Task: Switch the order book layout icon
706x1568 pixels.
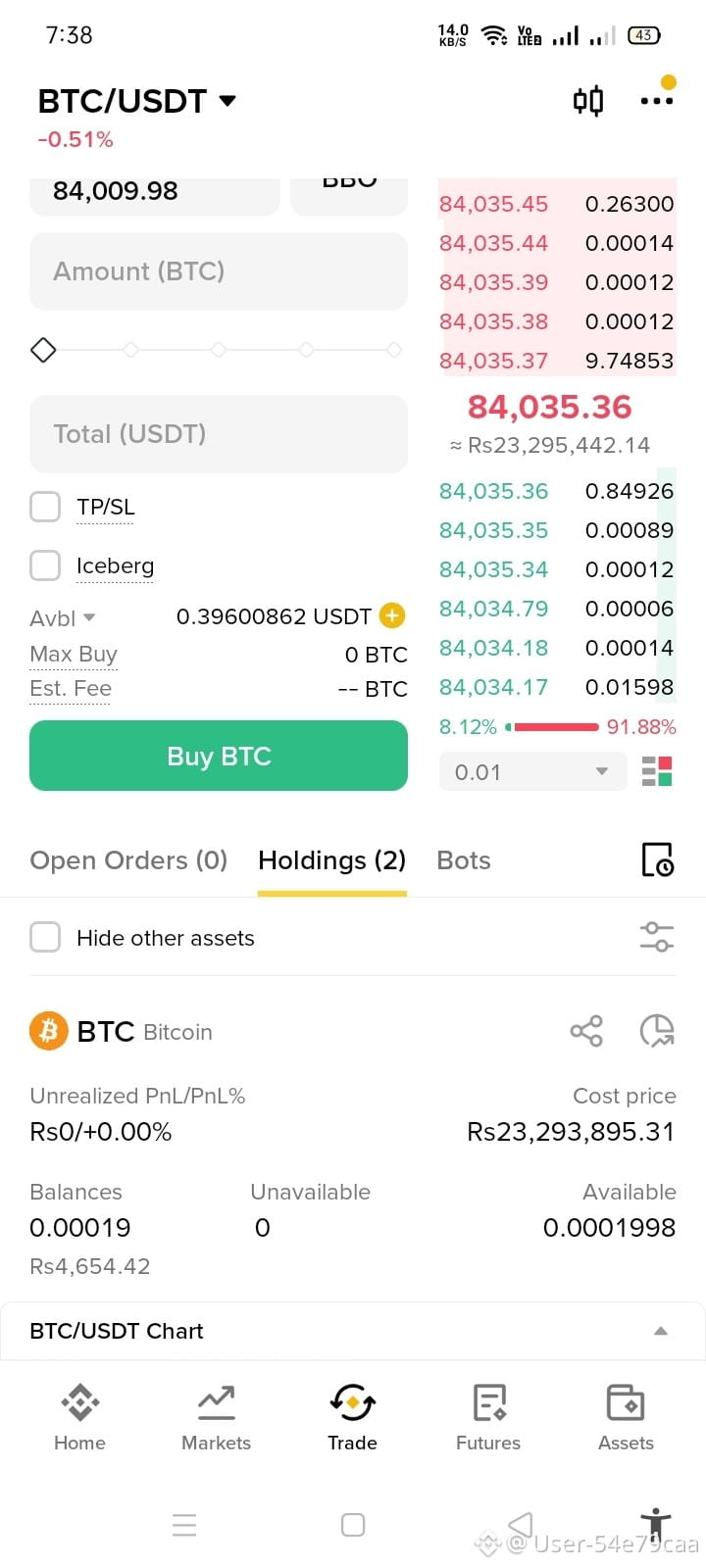Action: coord(657,771)
